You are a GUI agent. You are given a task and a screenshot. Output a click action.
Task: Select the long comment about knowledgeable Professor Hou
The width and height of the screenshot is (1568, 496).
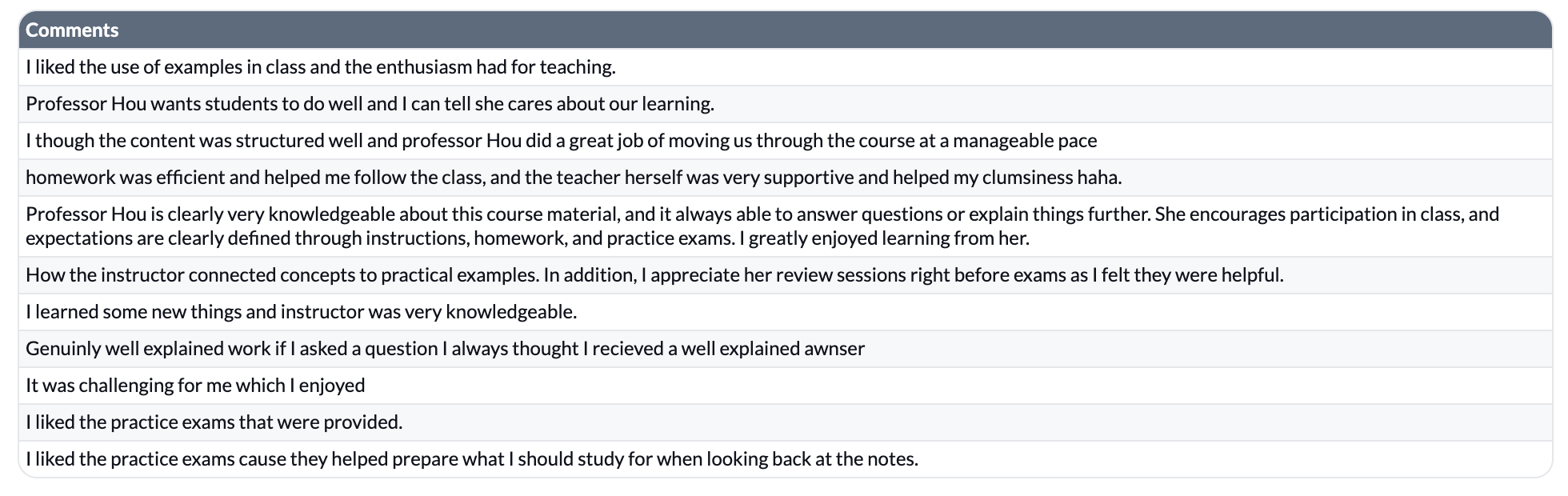(x=785, y=226)
